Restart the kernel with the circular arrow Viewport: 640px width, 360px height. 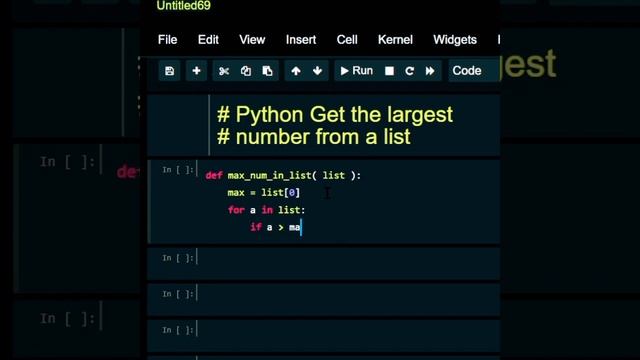[409, 71]
